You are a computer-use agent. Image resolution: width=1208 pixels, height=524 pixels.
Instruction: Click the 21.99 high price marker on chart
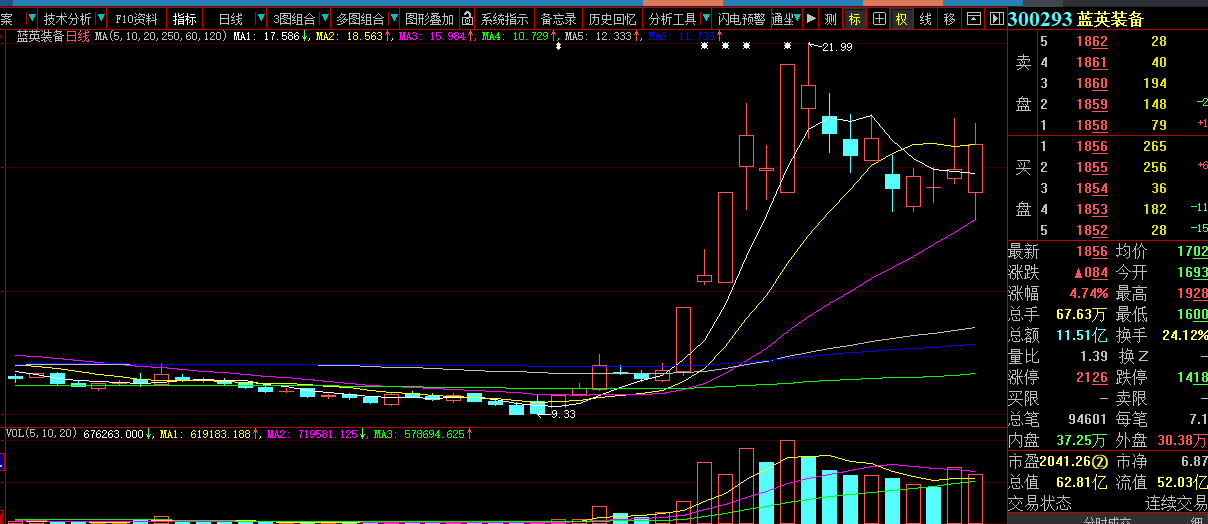[x=836, y=47]
